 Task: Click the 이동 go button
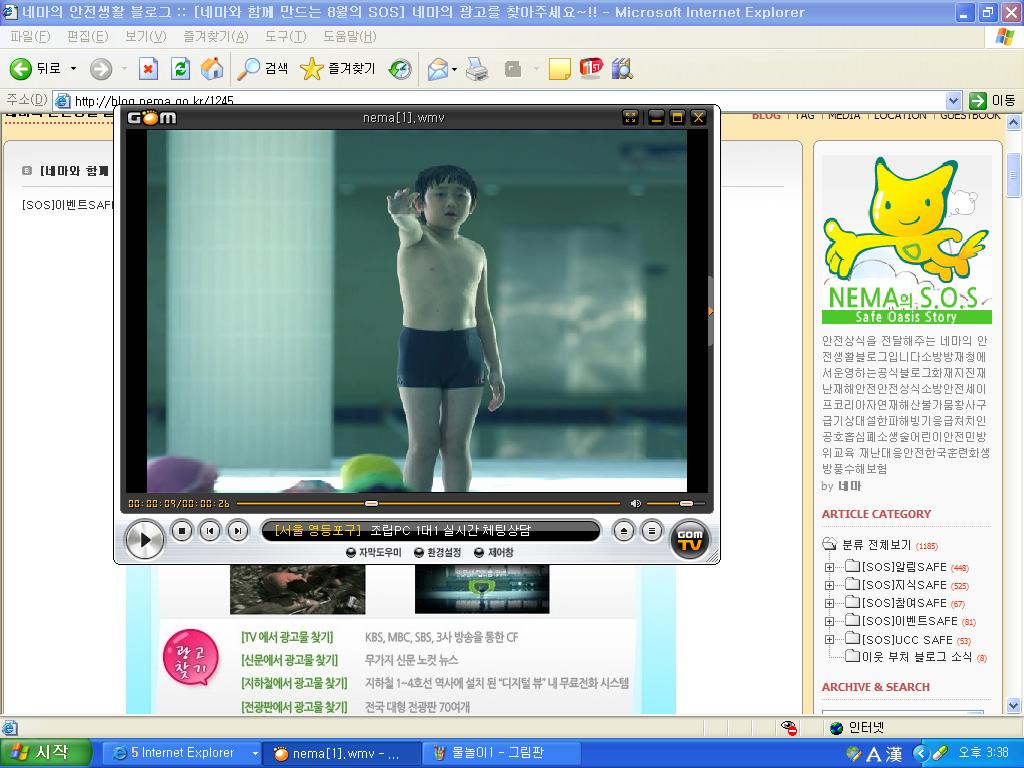tap(993, 101)
